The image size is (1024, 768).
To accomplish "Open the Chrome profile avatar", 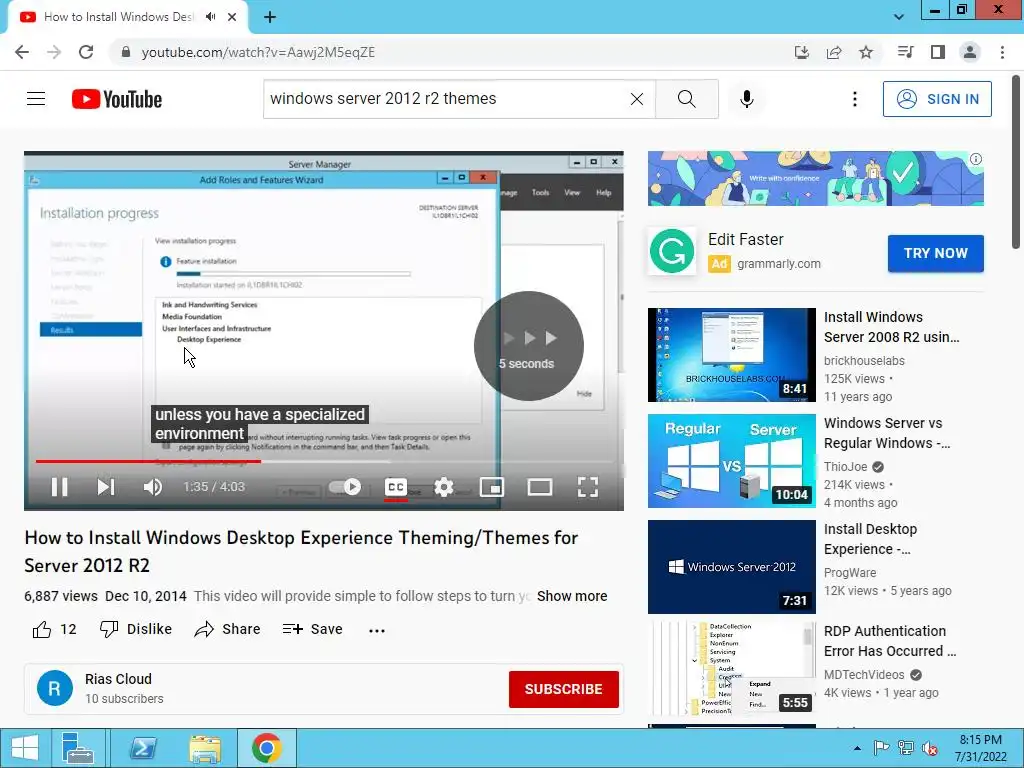I will point(970,52).
